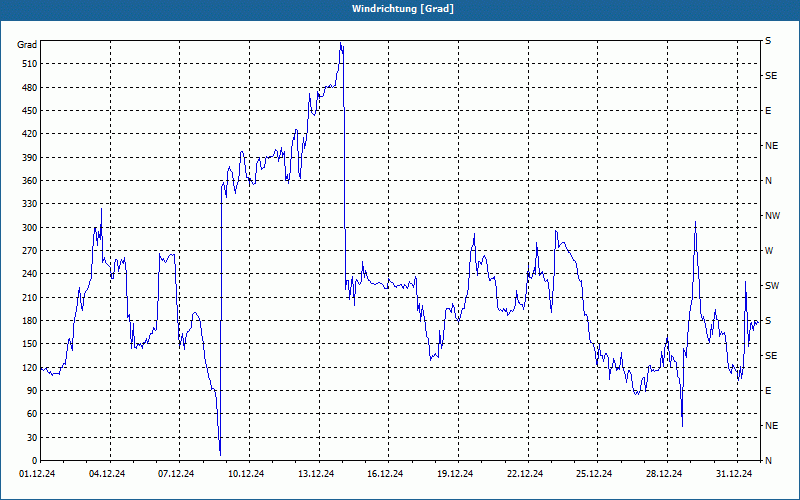800x500 pixels.
Task: Select the 330 value on the degree axis
Action: point(30,204)
